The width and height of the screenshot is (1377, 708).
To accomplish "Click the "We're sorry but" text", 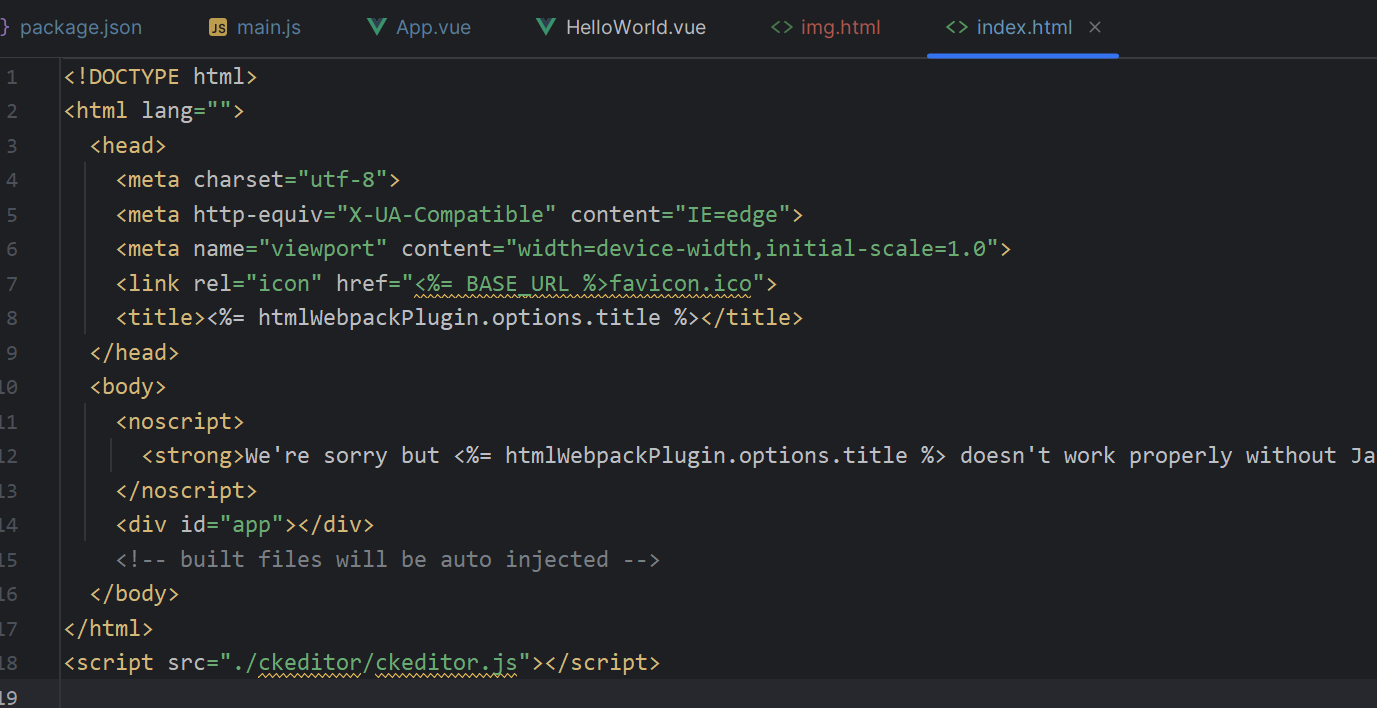I will [342, 456].
